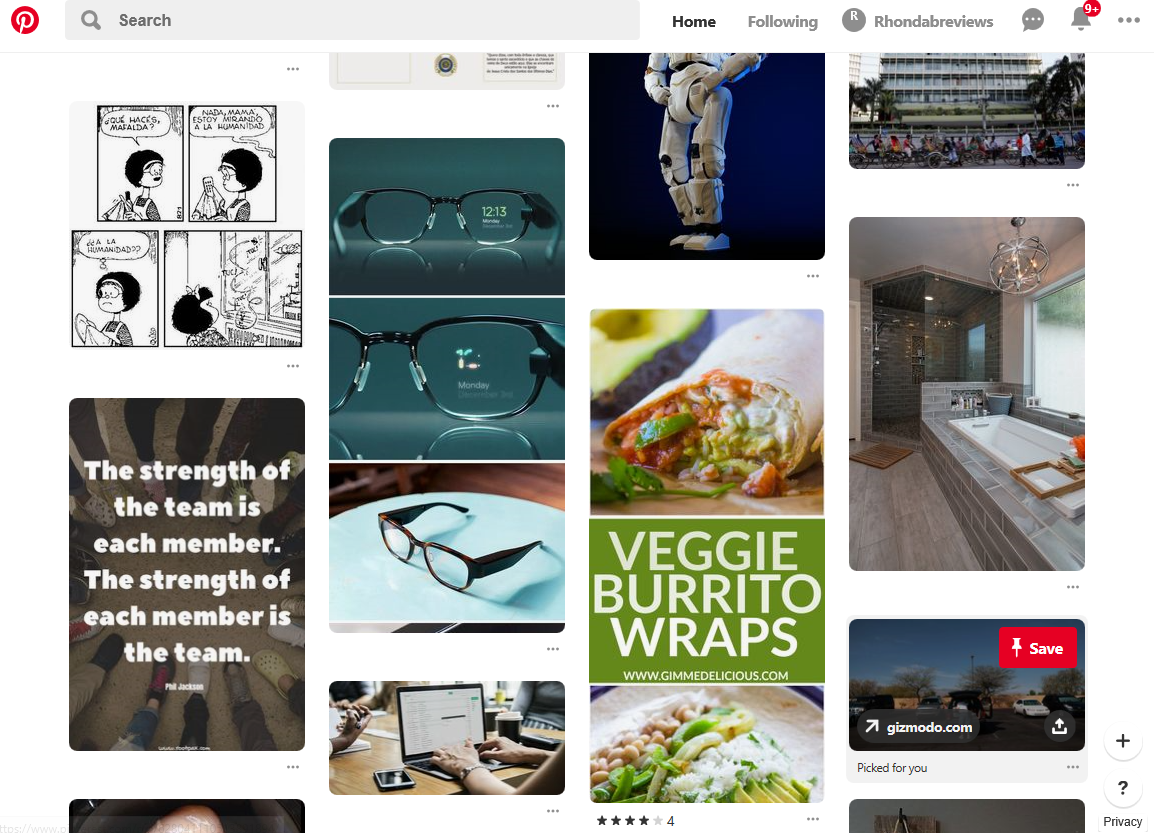
Task: Switch to the Following tab
Action: tap(782, 21)
